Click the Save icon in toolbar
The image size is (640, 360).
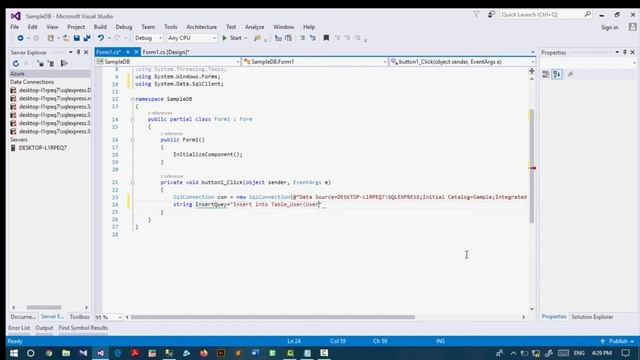pyautogui.click(x=76, y=38)
